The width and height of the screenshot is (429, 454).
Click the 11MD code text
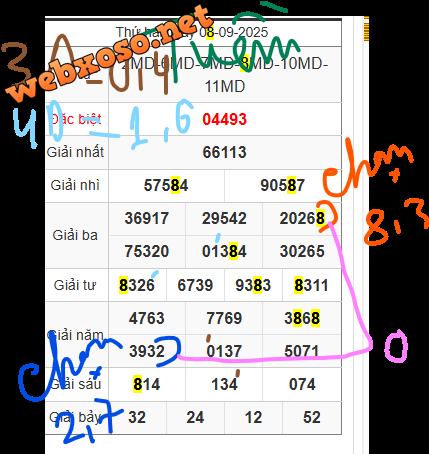pyautogui.click(x=225, y=86)
